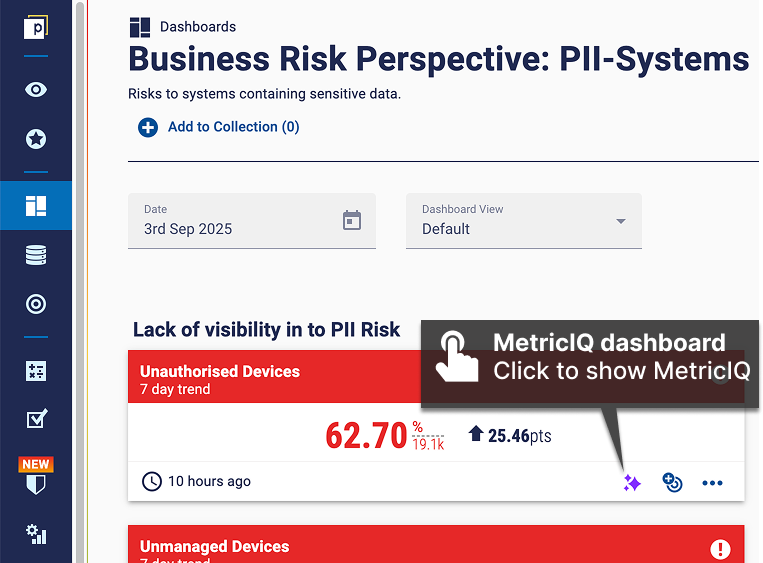Open gear chart settings sidebar icon
The image size is (763, 563).
point(36,534)
